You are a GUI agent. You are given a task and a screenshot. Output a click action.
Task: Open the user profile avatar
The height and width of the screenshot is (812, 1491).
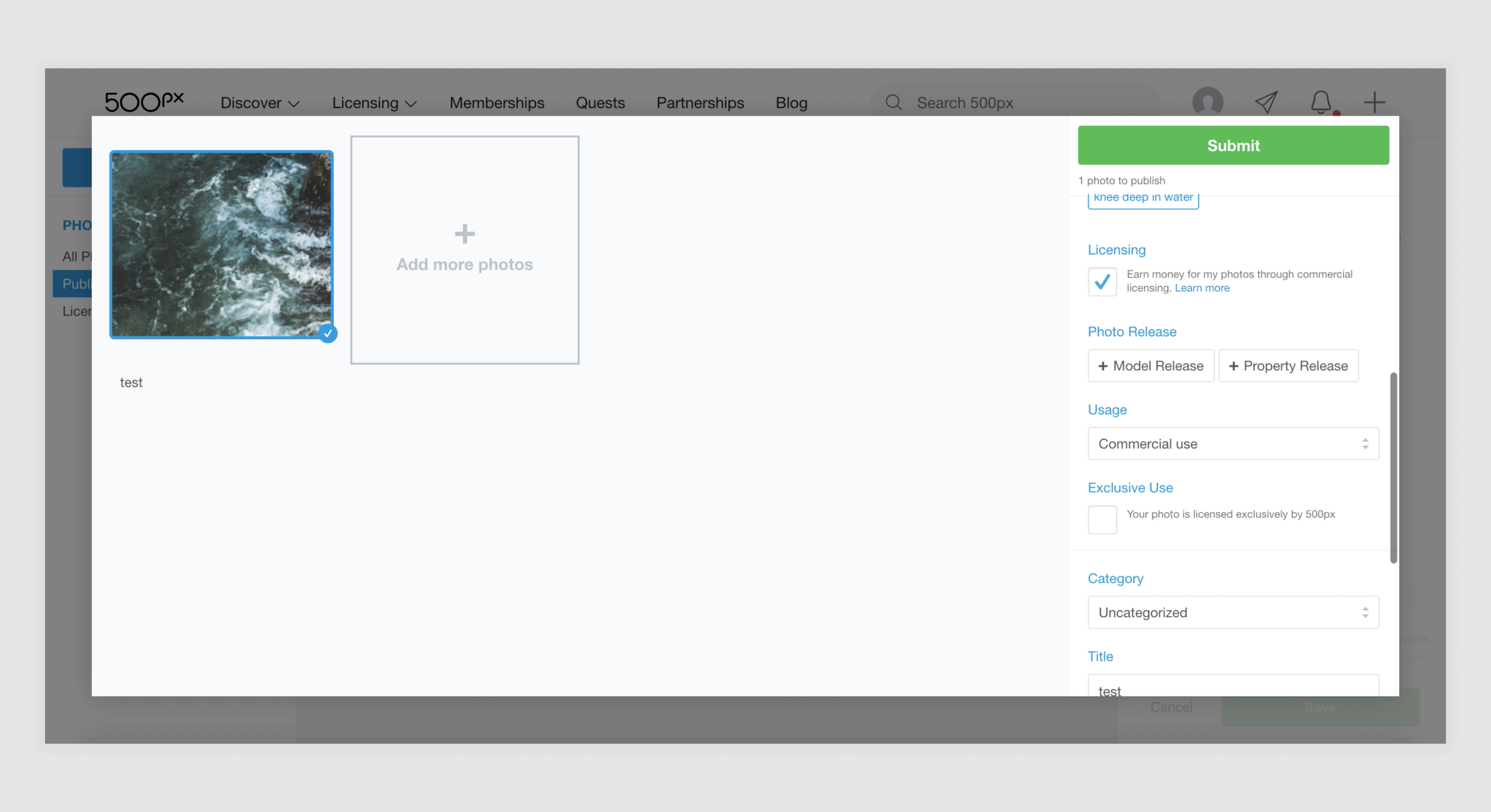[1207, 101]
